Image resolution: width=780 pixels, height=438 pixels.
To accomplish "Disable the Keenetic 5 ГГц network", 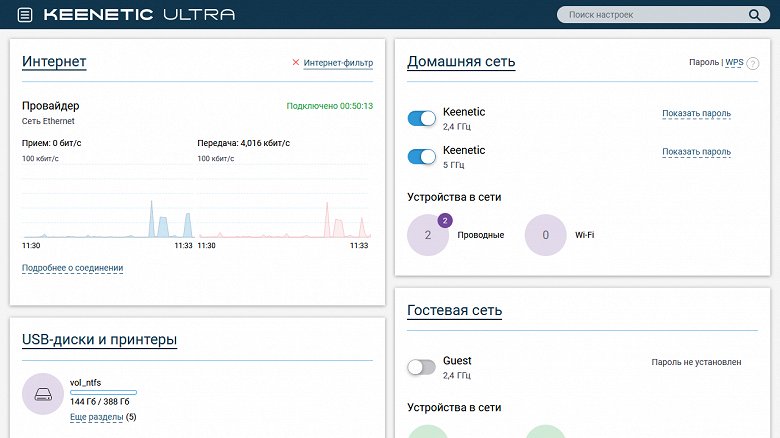I will pyautogui.click(x=421, y=157).
